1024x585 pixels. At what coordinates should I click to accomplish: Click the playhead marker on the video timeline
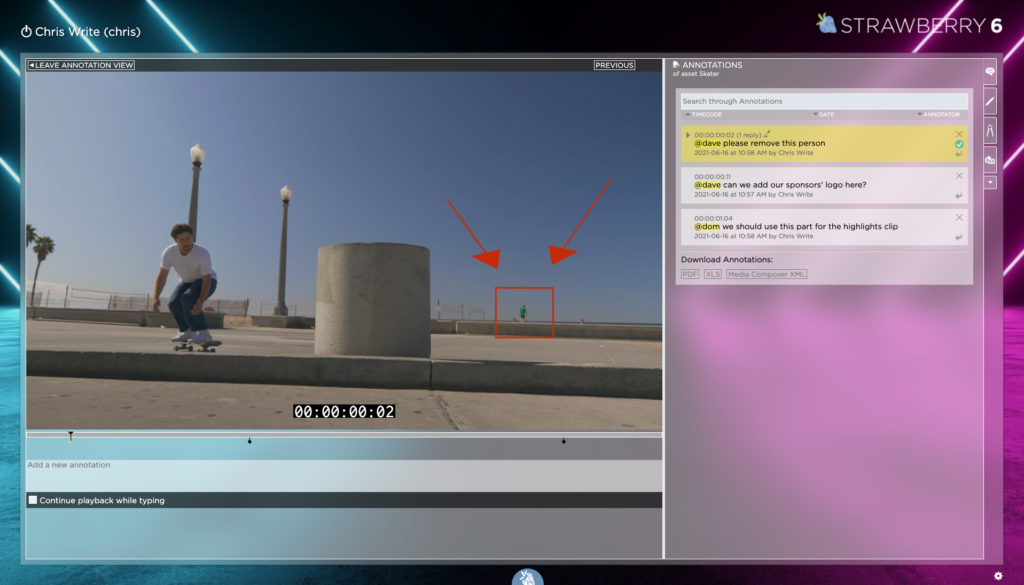[71, 434]
